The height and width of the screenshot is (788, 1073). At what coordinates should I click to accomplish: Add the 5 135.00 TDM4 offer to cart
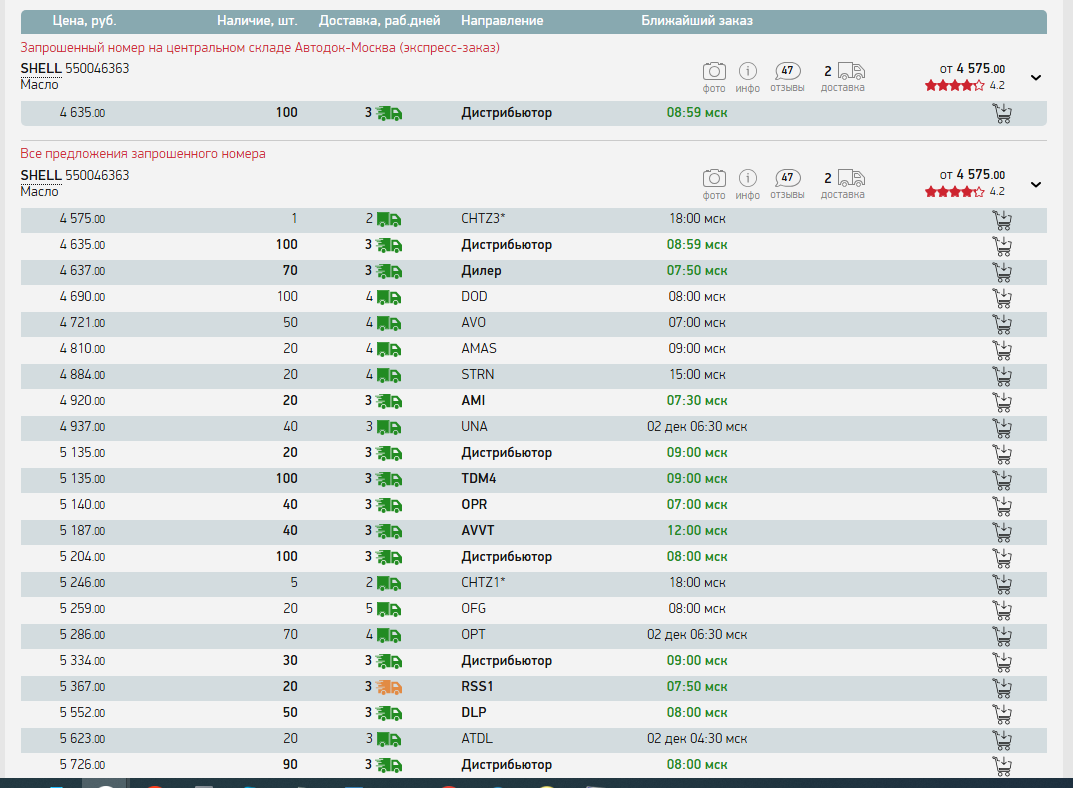[1002, 480]
